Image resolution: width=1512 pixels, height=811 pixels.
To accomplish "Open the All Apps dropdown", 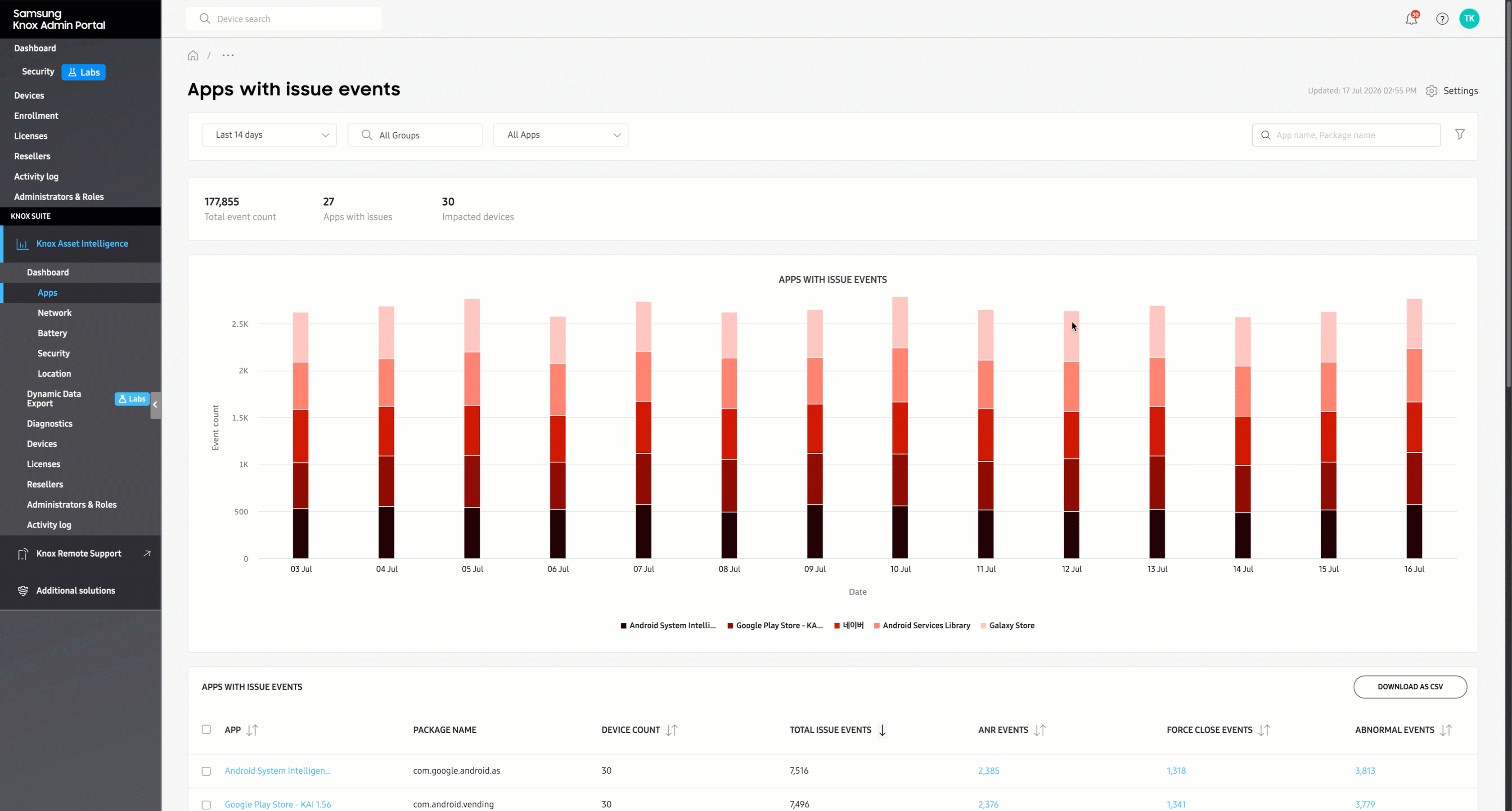I will click(561, 135).
